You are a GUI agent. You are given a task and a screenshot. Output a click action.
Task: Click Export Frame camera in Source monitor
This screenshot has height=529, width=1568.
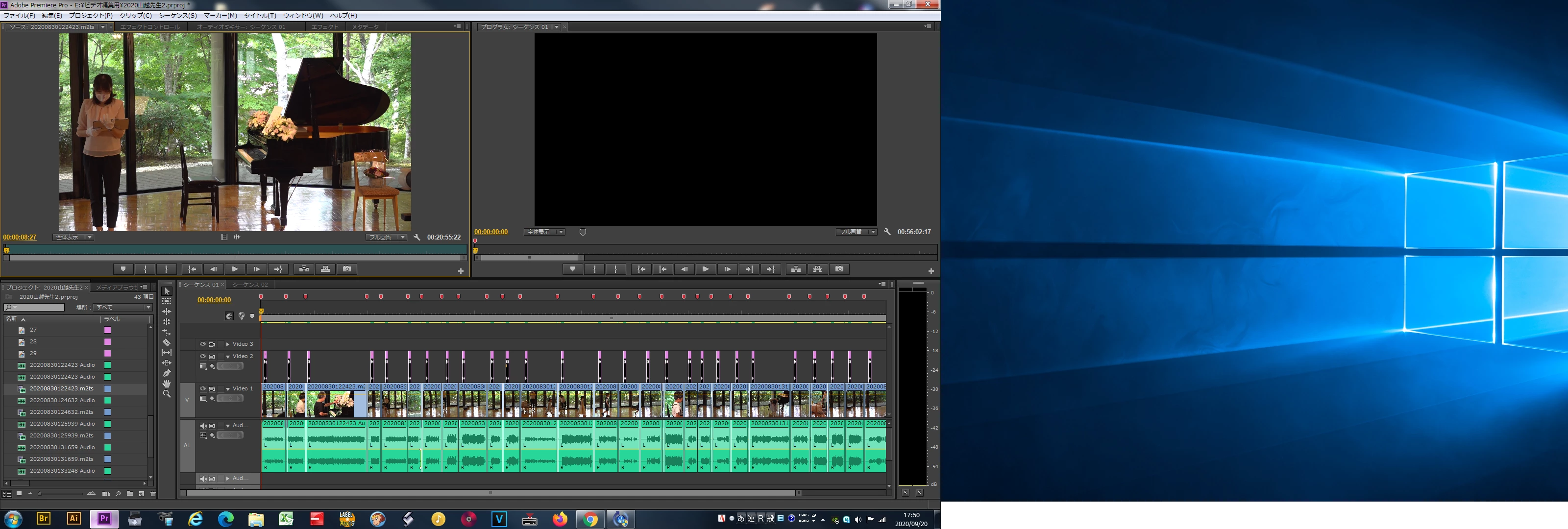(347, 269)
